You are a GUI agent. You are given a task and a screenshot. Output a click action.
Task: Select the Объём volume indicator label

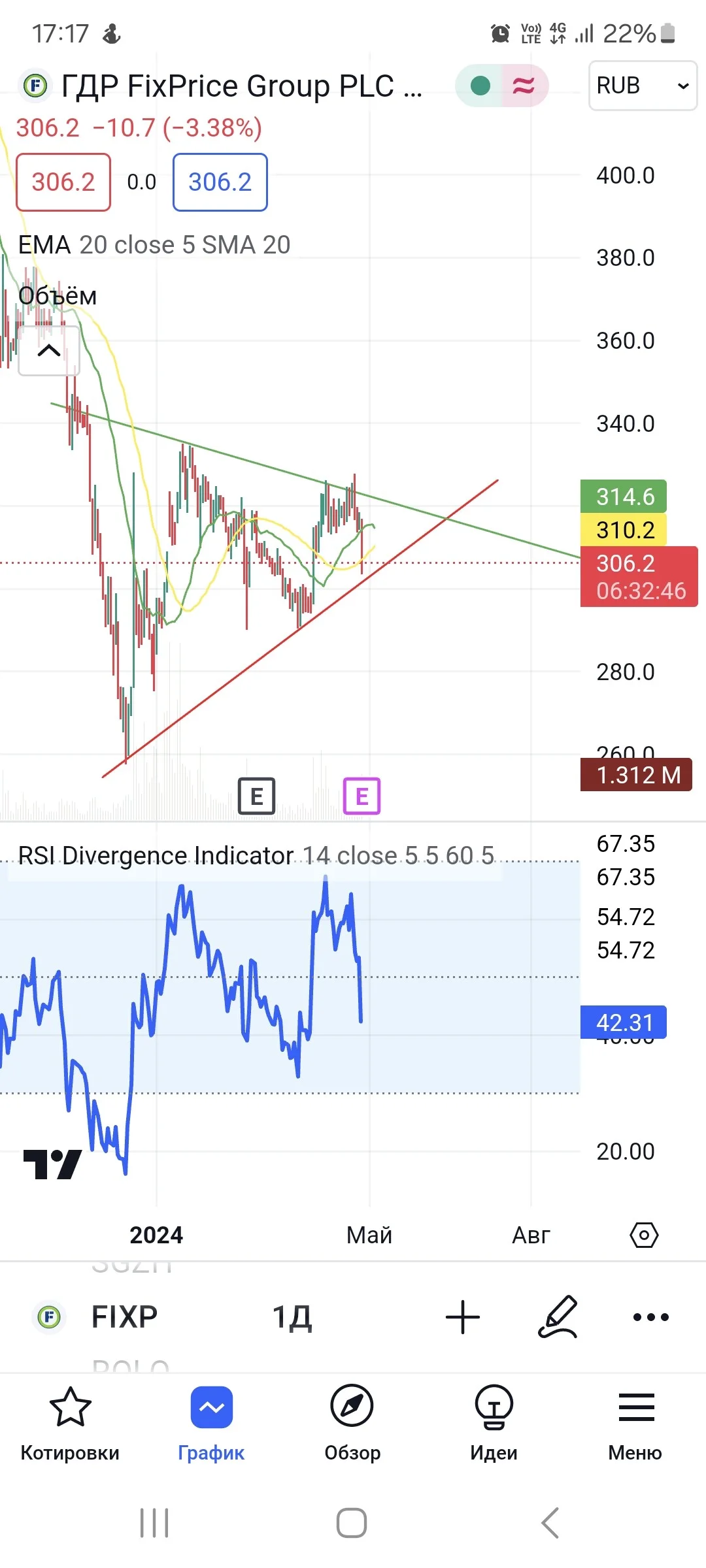[58, 296]
